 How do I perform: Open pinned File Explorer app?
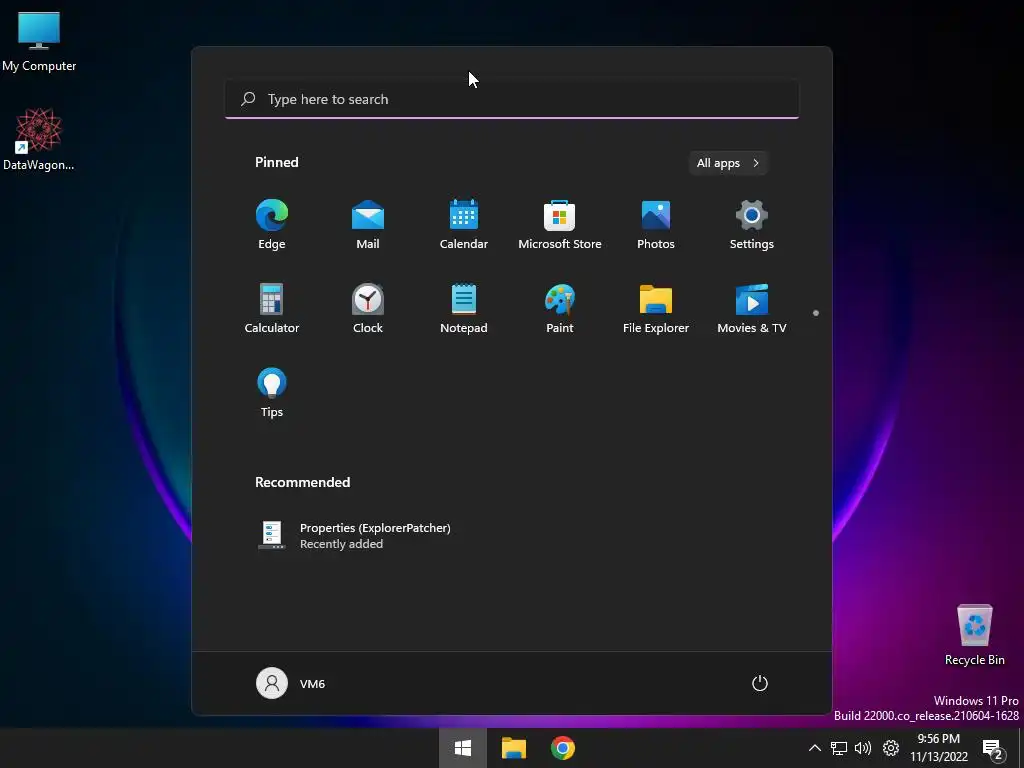pos(656,308)
